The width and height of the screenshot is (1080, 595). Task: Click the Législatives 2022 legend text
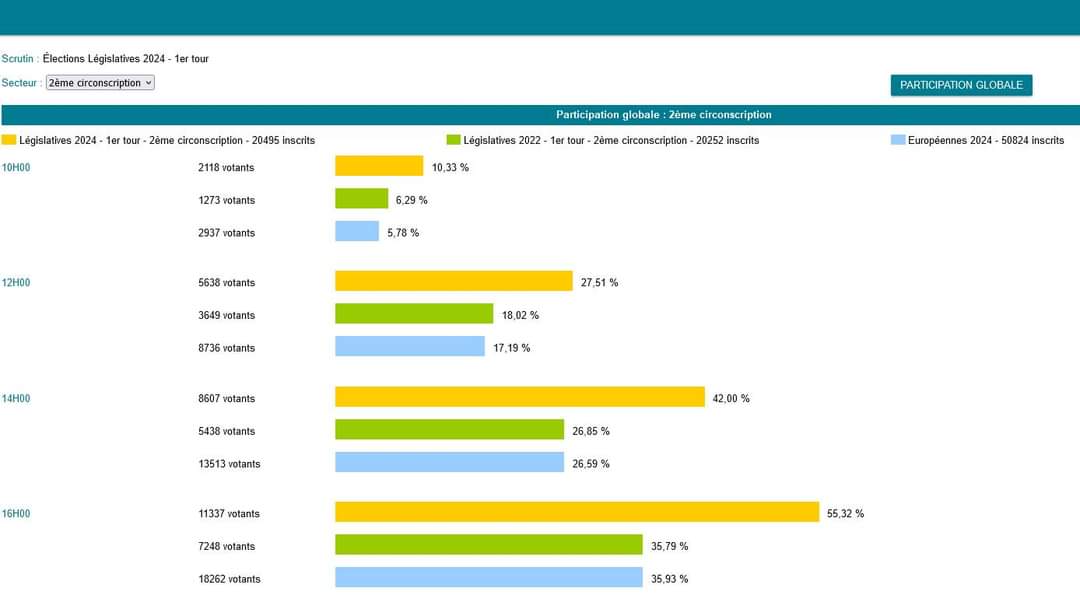[611, 140]
